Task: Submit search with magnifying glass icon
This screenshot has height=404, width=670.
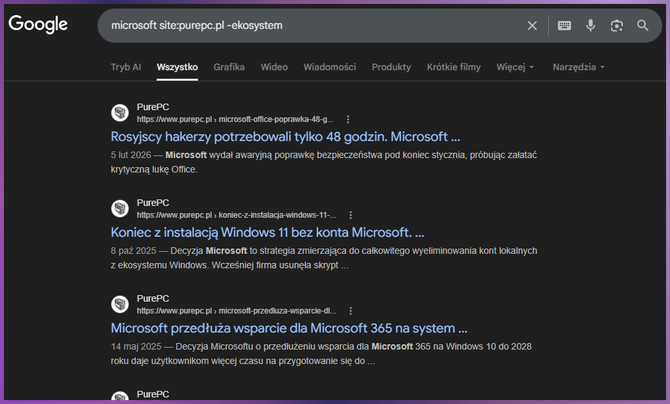Action: coord(643,26)
